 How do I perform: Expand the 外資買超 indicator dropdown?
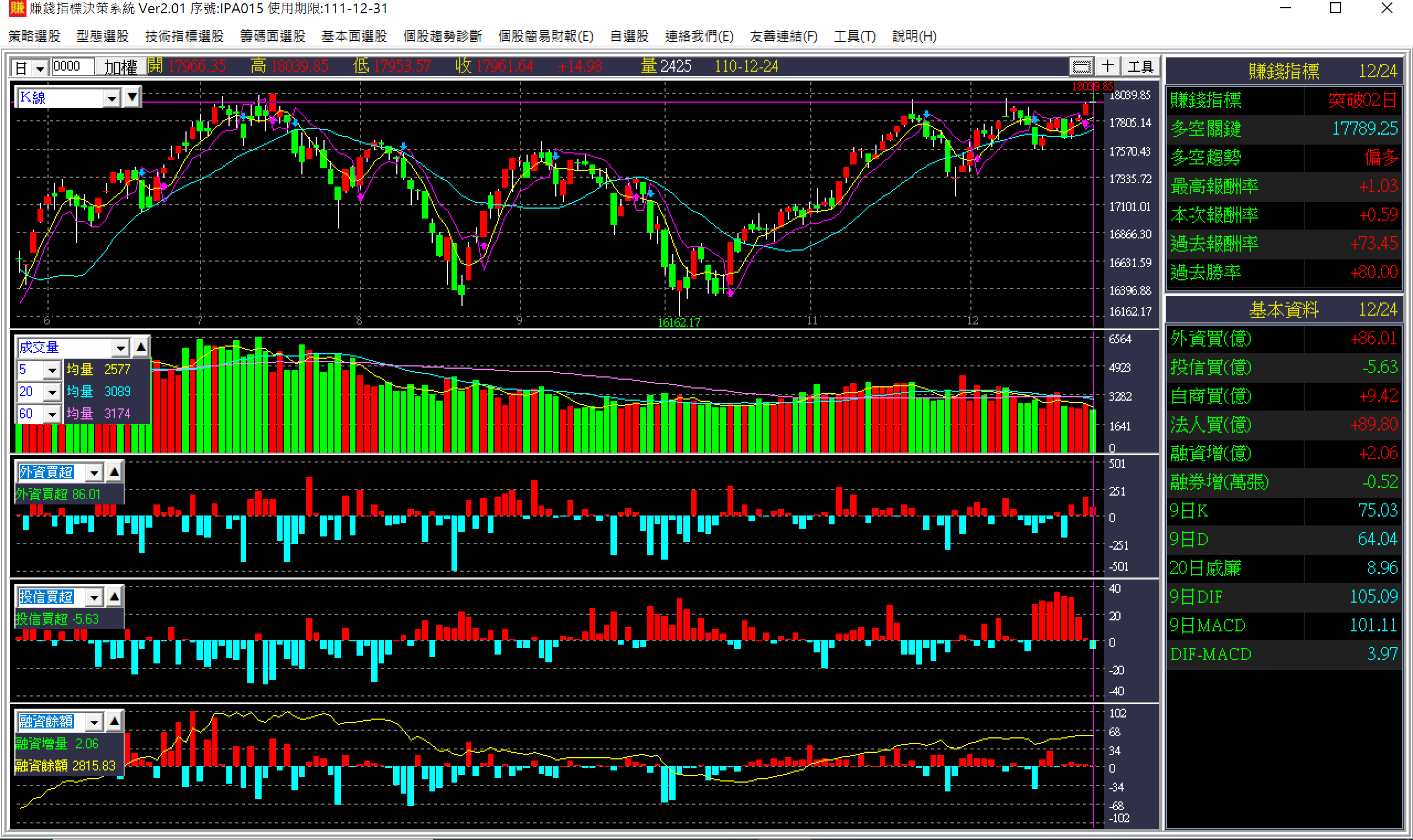point(94,472)
